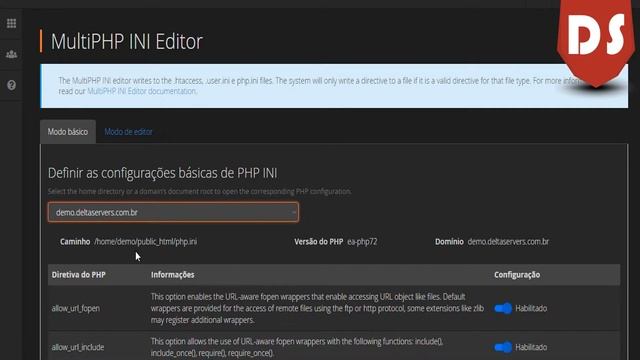This screenshot has width=640, height=360.
Task: Open the user manager people icon
Action: pos(11,54)
